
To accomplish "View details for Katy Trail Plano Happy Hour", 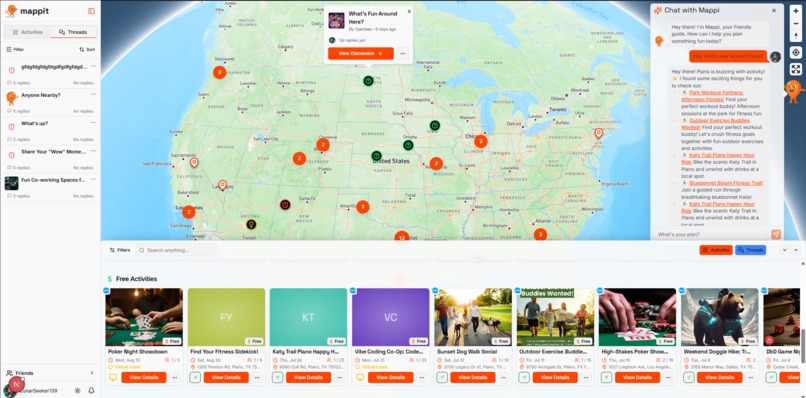I will (x=308, y=377).
